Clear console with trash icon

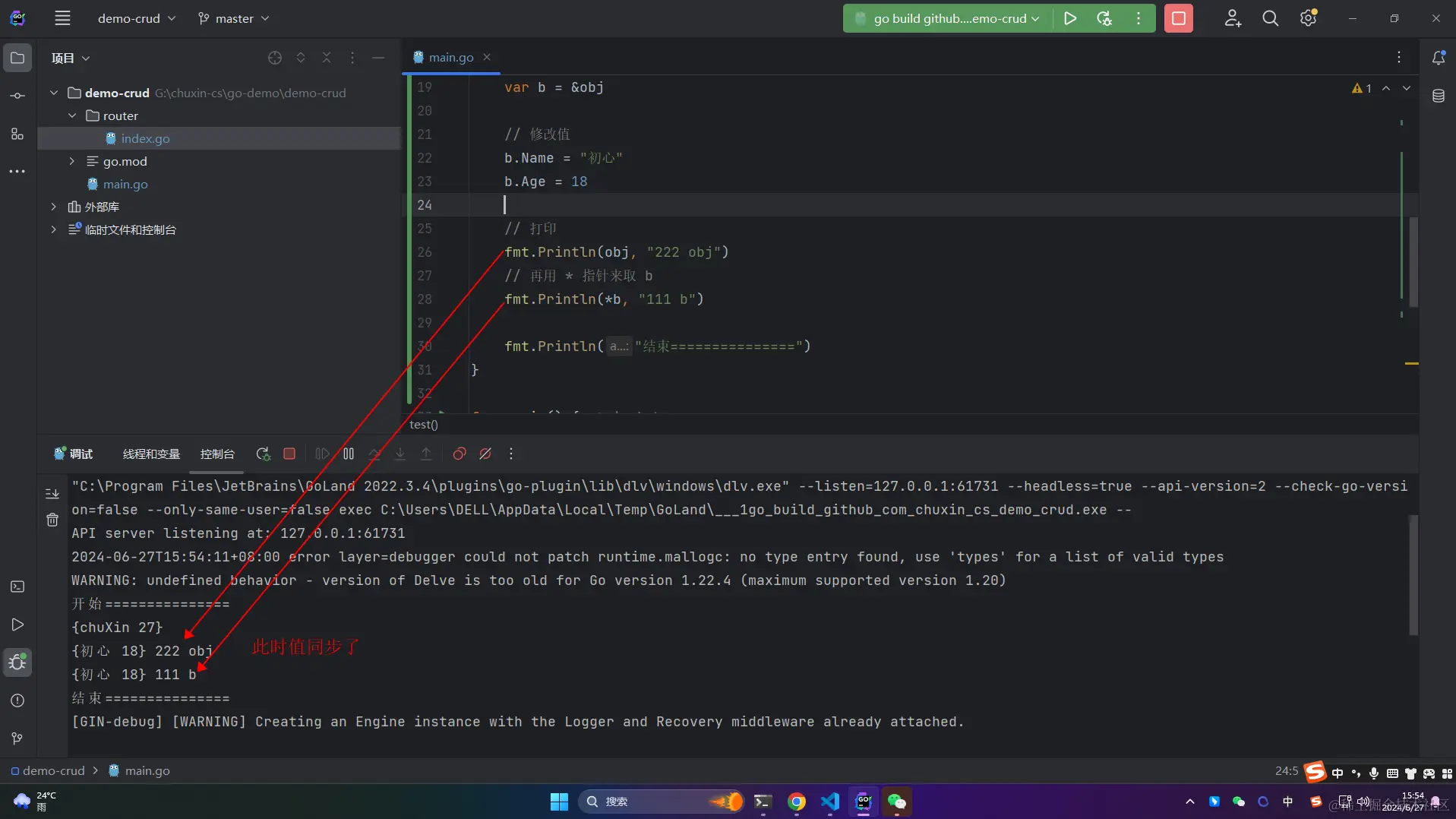52,520
